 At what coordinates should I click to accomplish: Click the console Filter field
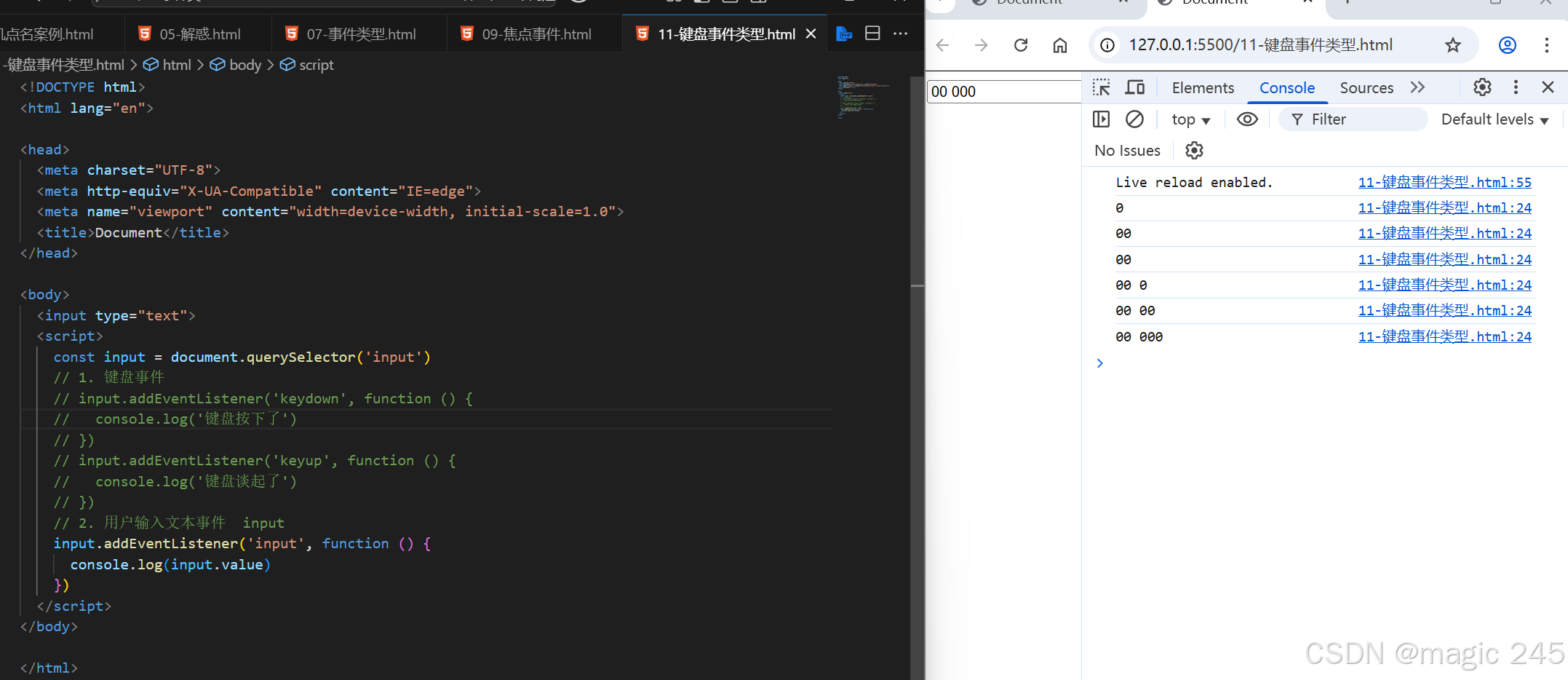1353,119
